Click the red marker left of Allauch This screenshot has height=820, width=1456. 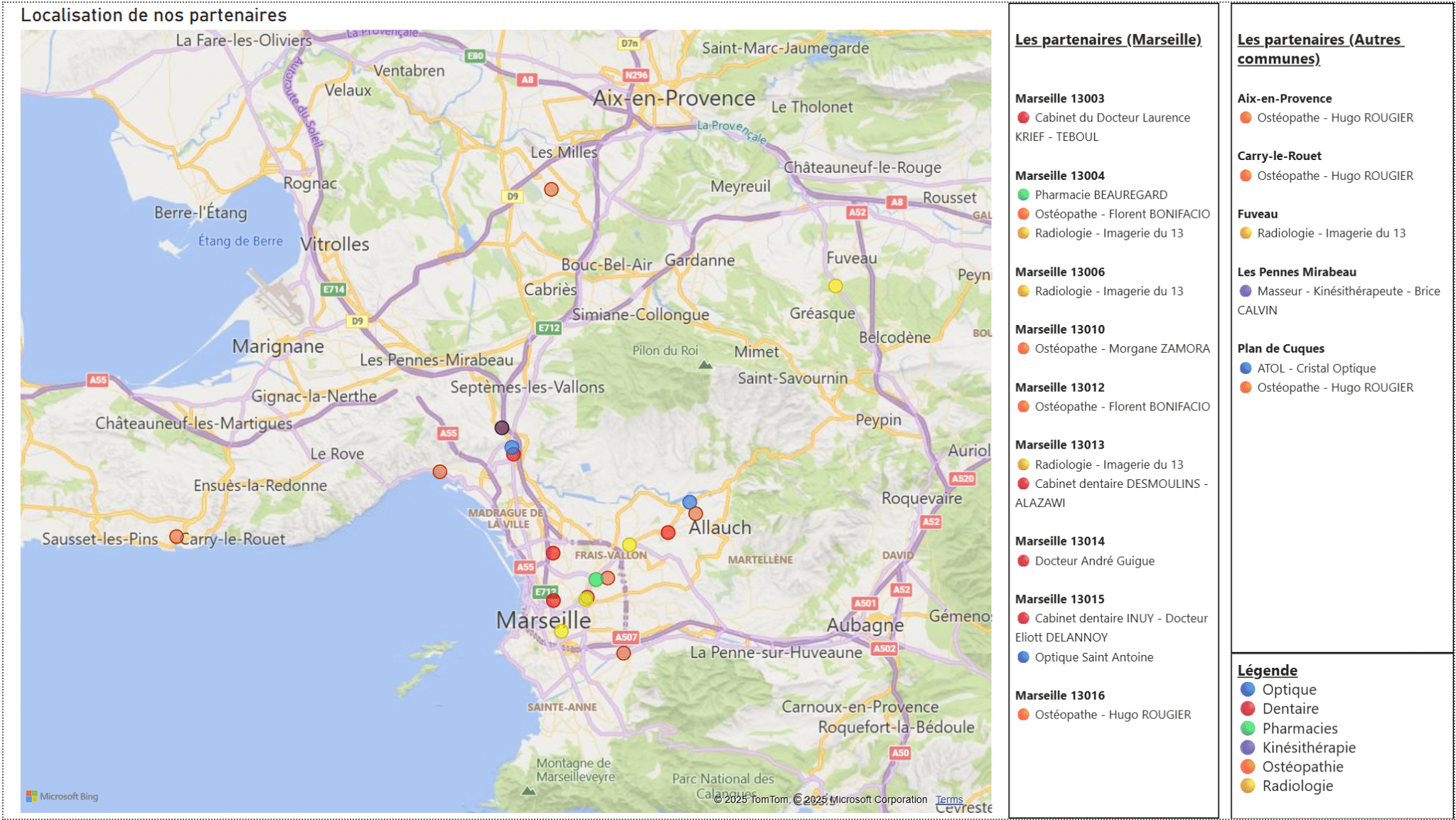tap(668, 533)
